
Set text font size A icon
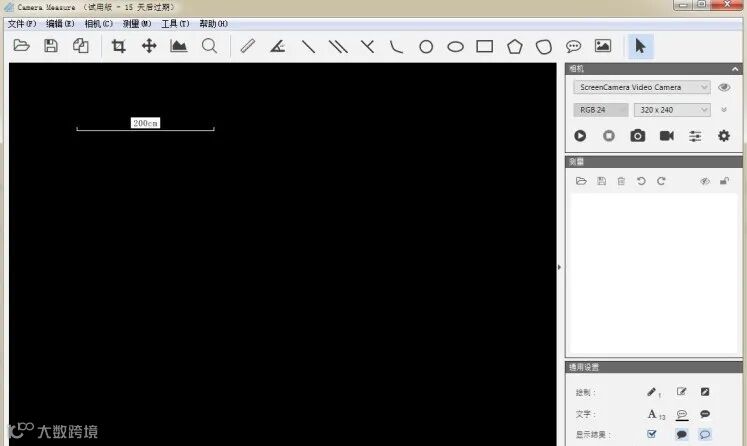[x=656, y=415]
